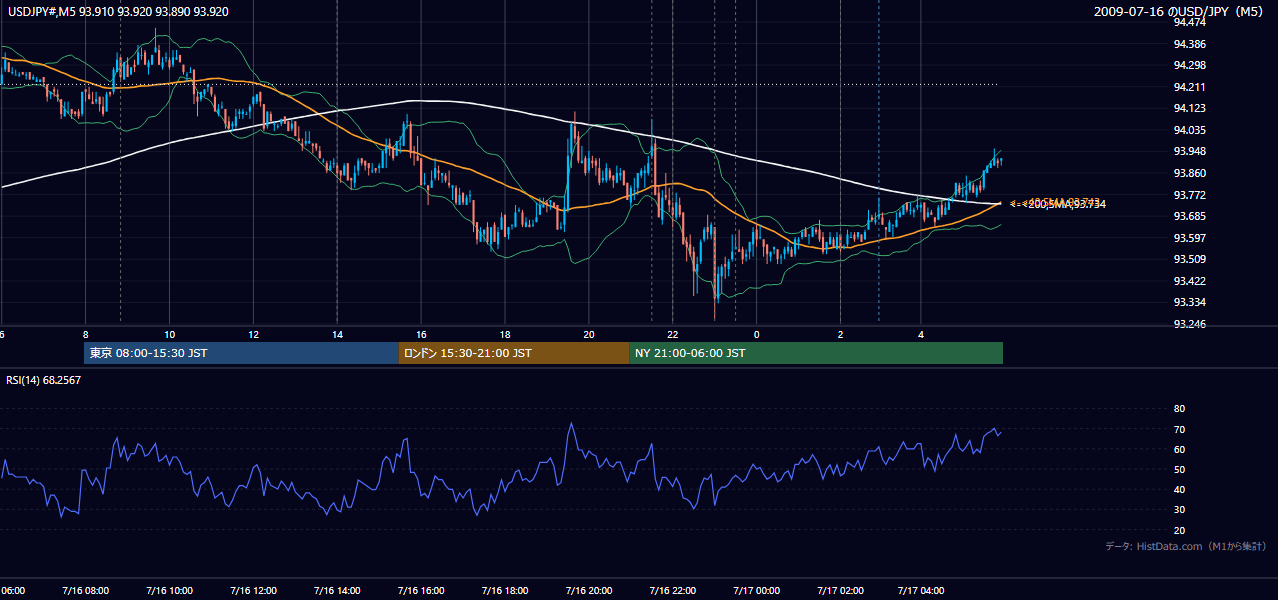The height and width of the screenshot is (600, 1278).
Task: Click the RSI axis value 50
Action: 1179,469
